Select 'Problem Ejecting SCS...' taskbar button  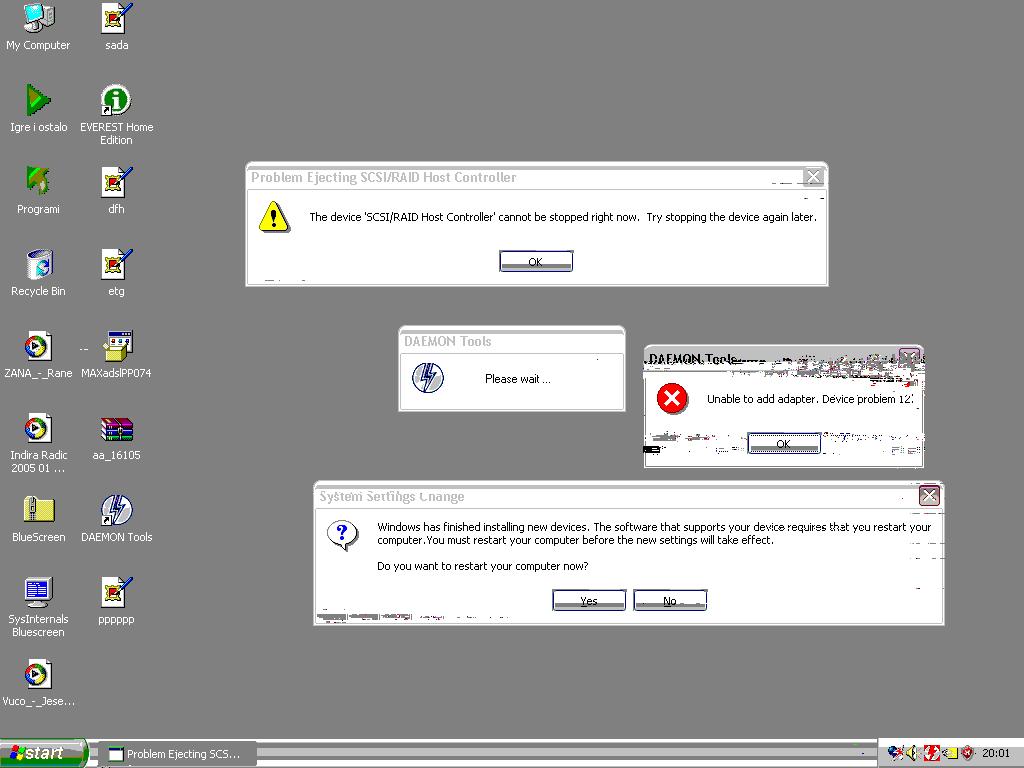click(x=178, y=754)
